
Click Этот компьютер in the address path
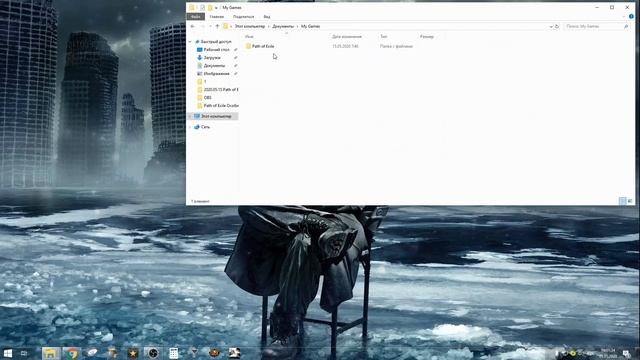[250, 26]
